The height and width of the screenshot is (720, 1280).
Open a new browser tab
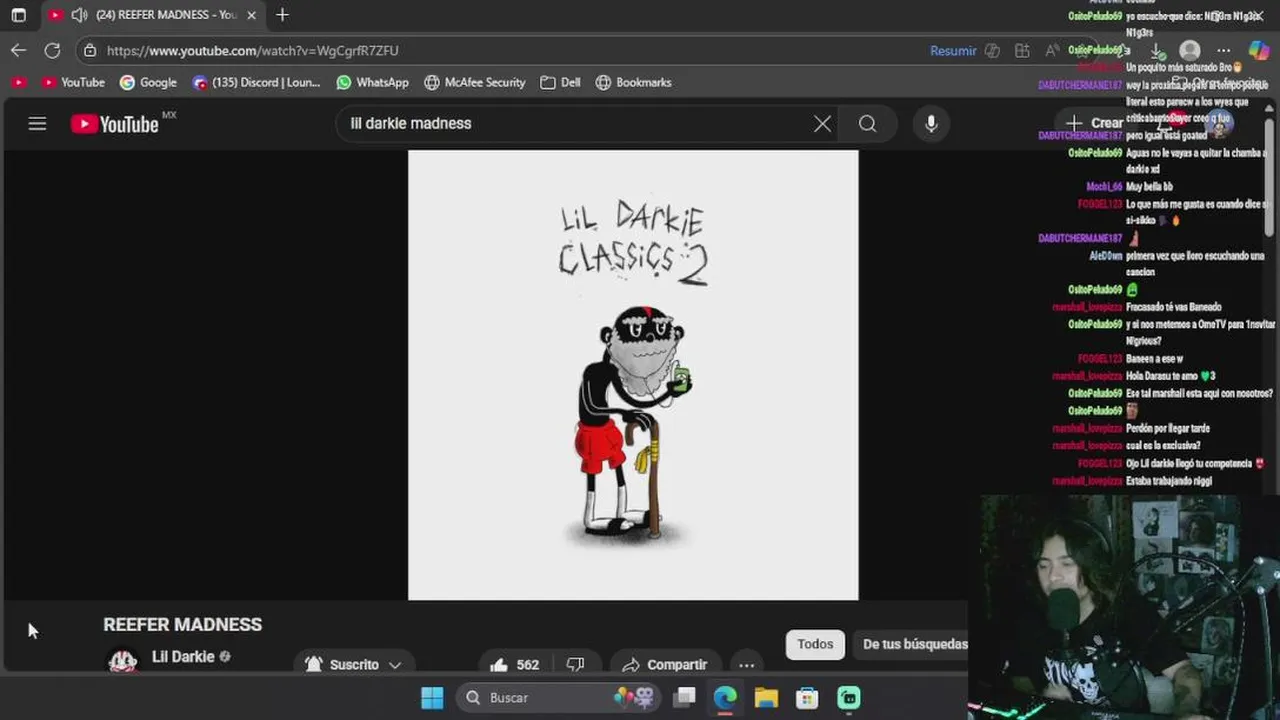(282, 15)
